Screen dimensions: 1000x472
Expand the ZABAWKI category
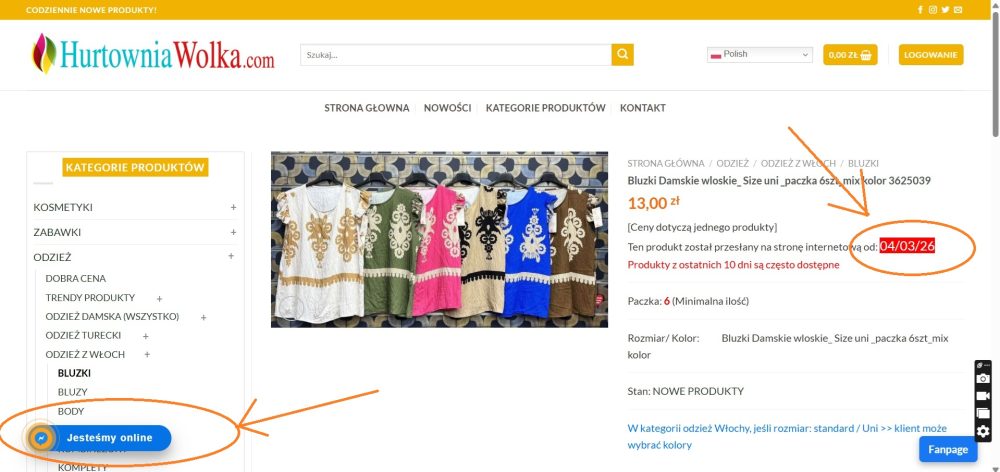tap(233, 232)
